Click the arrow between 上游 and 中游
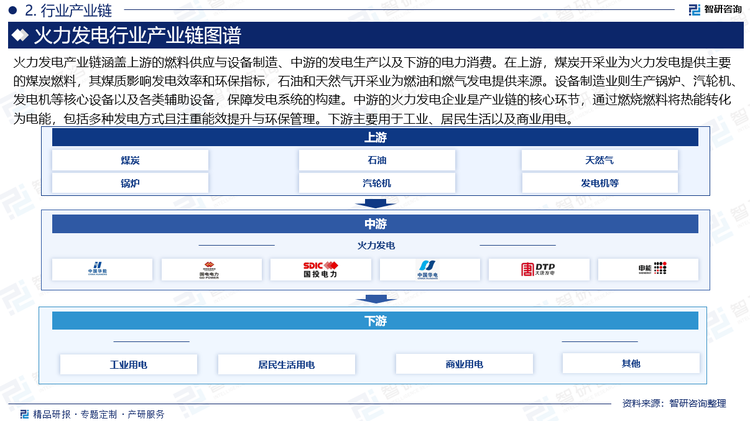Image resolution: width=750 pixels, height=421 pixels. coord(375,204)
